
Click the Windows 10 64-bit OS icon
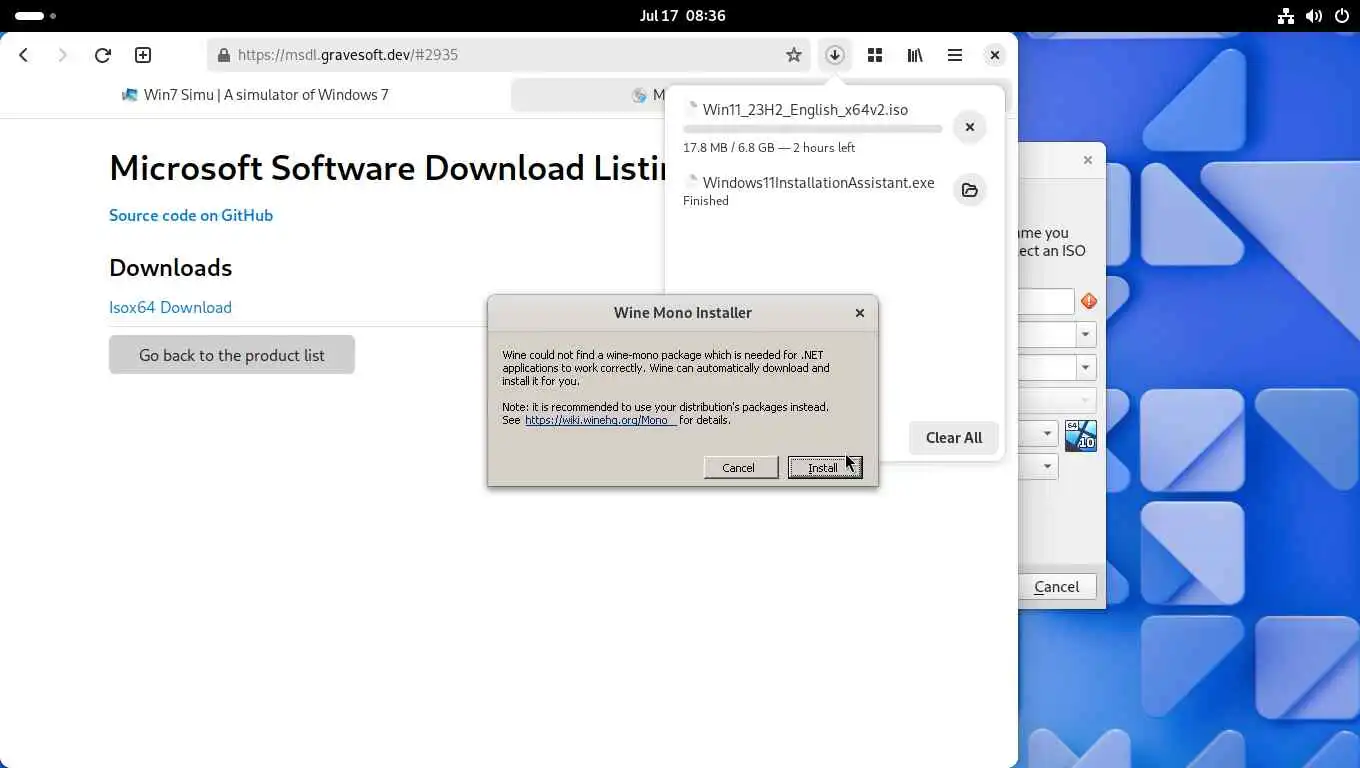[1081, 435]
